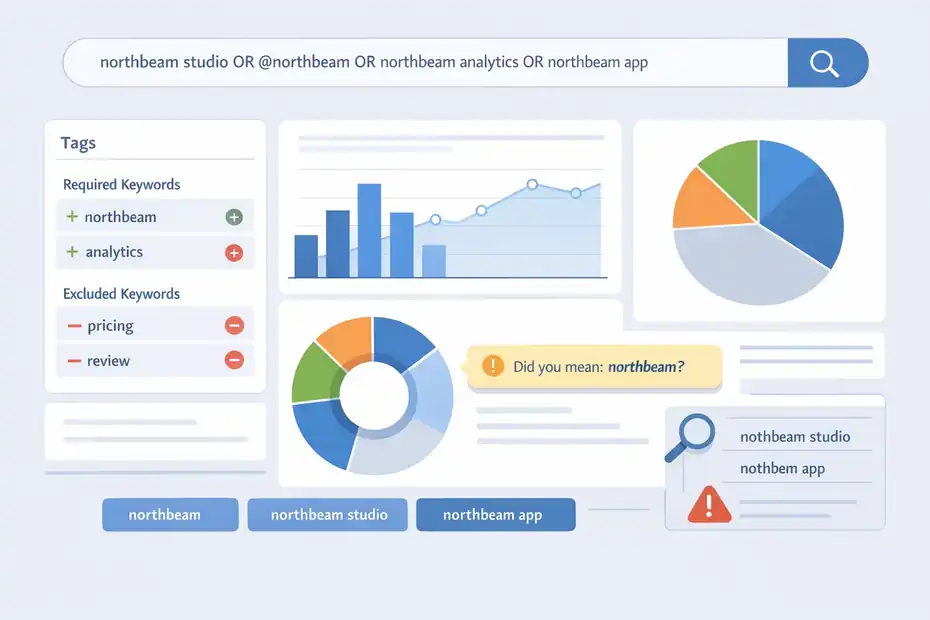Screen dimensions: 930x620
Task: Remove the pricing excluded keyword
Action: (x=234, y=325)
